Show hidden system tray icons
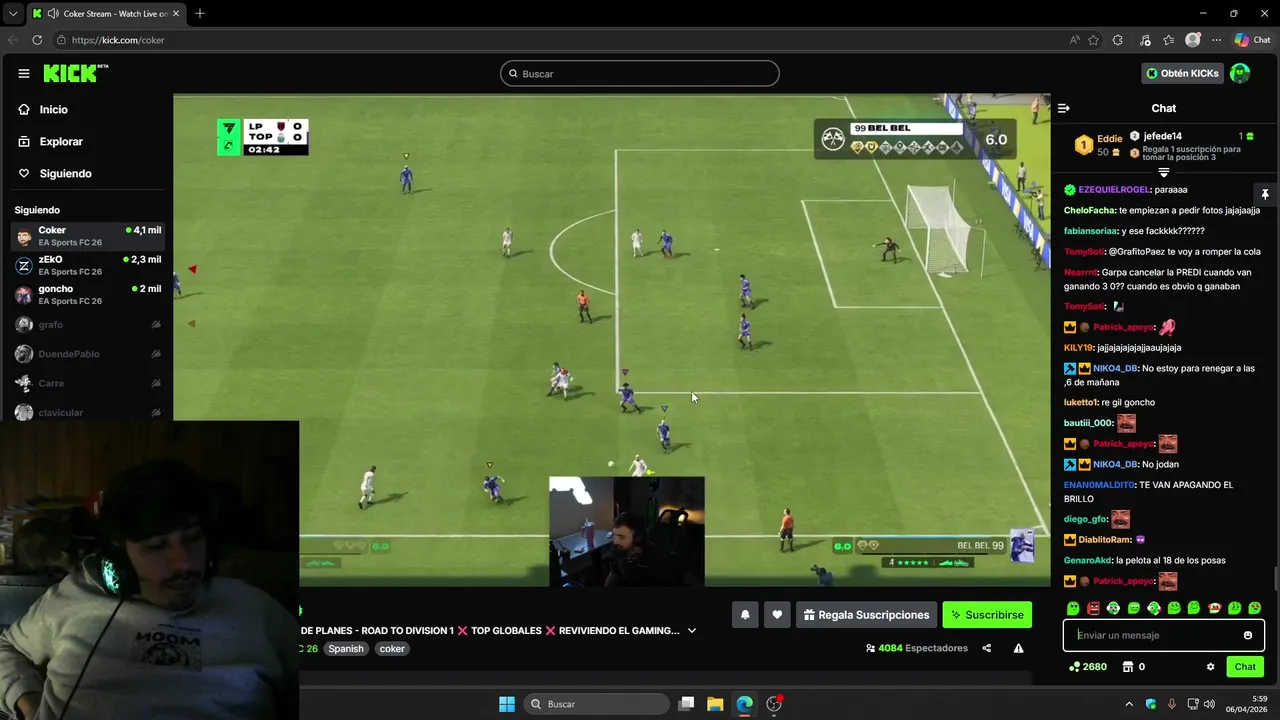 pyautogui.click(x=1129, y=704)
